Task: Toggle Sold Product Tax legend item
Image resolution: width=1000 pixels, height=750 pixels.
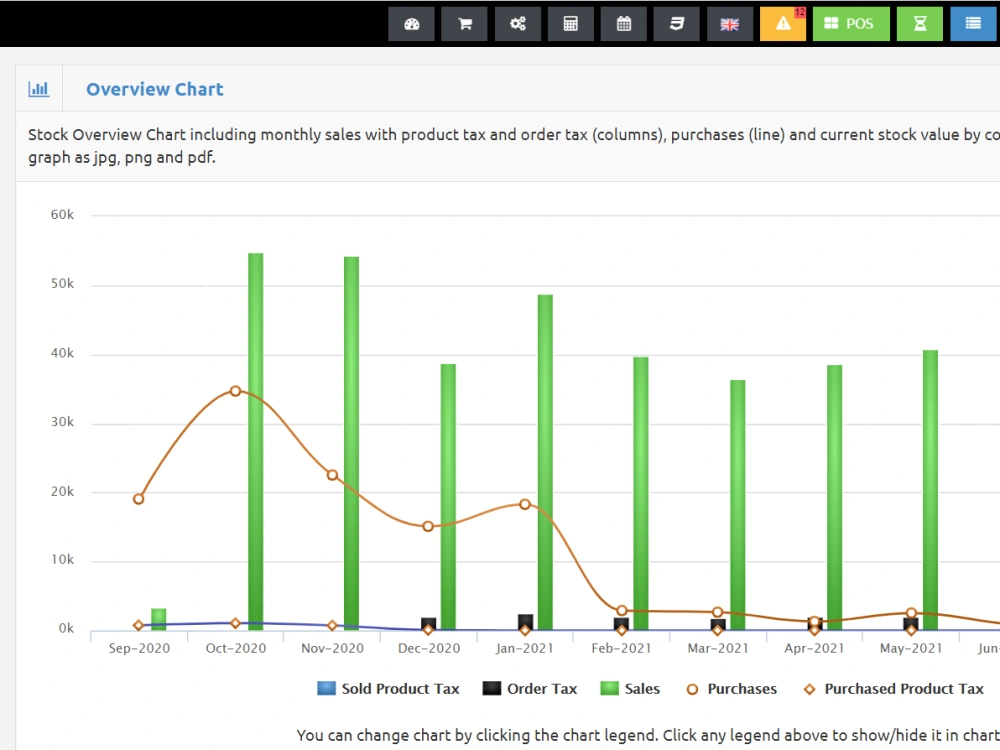Action: click(x=388, y=689)
